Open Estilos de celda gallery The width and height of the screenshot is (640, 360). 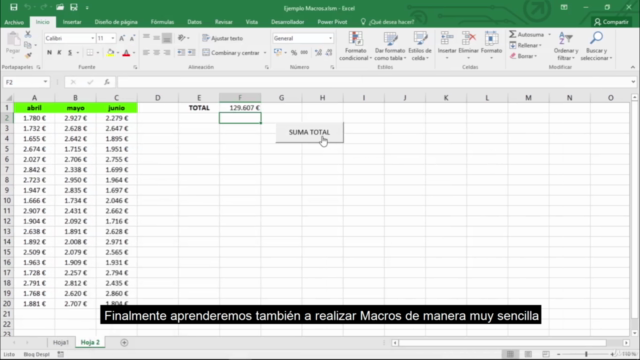click(420, 46)
